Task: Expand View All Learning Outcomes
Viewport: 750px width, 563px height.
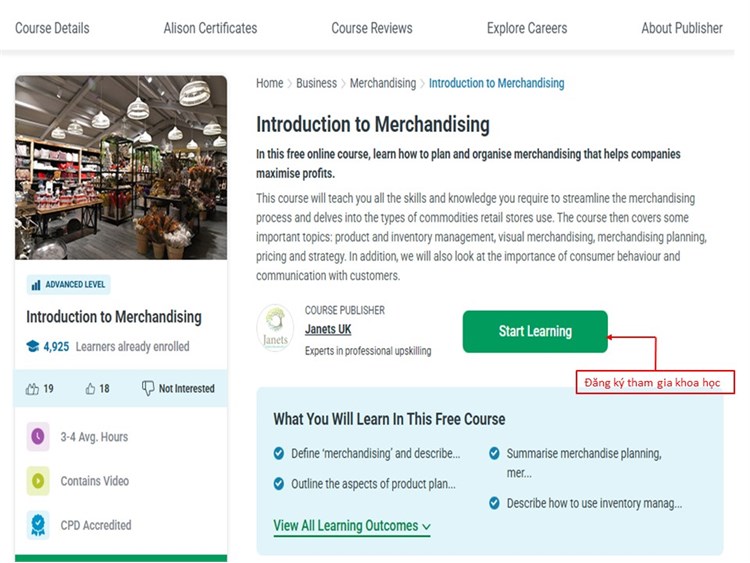Action: click(x=352, y=526)
